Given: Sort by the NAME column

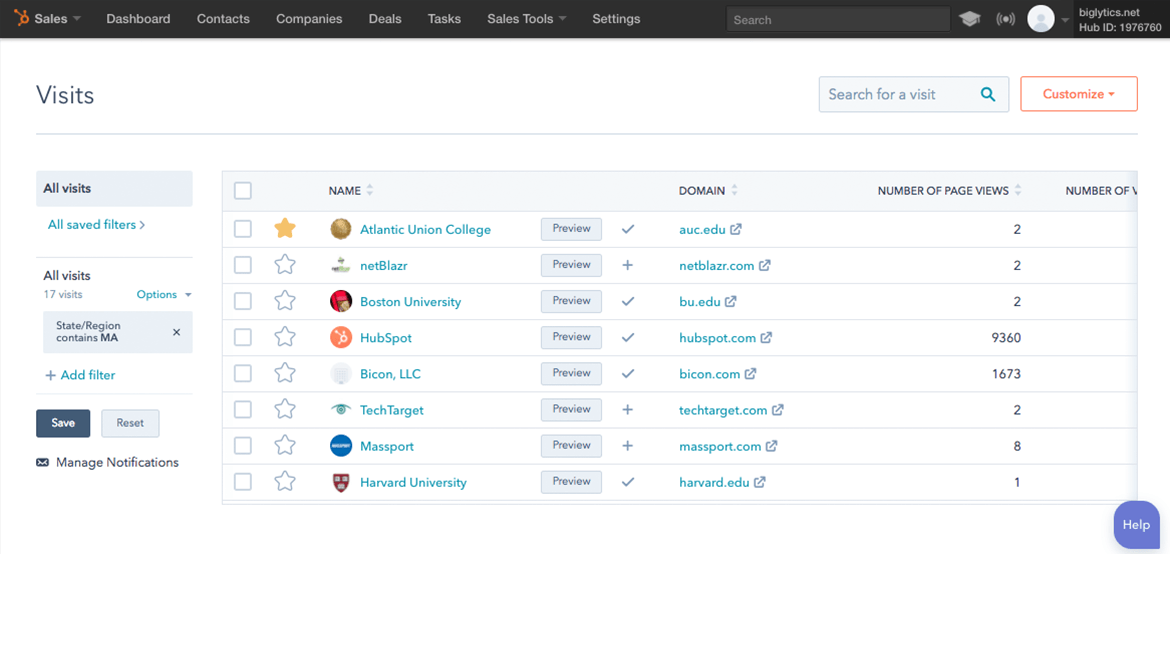Looking at the screenshot, I should pos(351,190).
